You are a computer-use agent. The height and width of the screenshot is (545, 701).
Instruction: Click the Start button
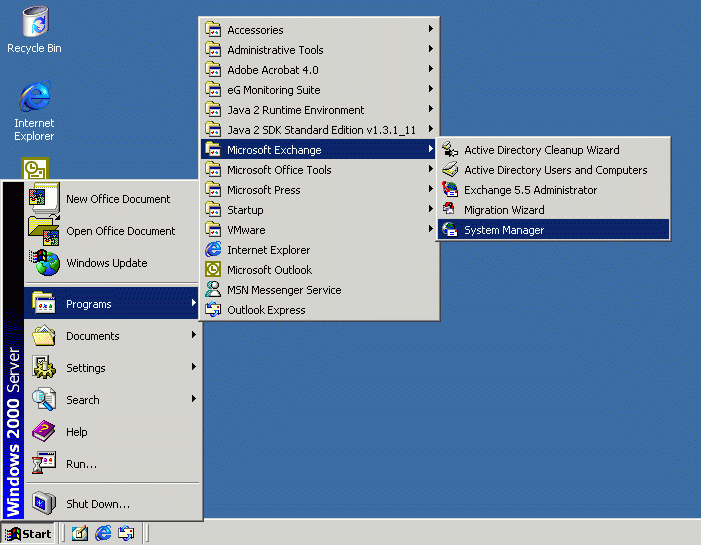pos(28,533)
